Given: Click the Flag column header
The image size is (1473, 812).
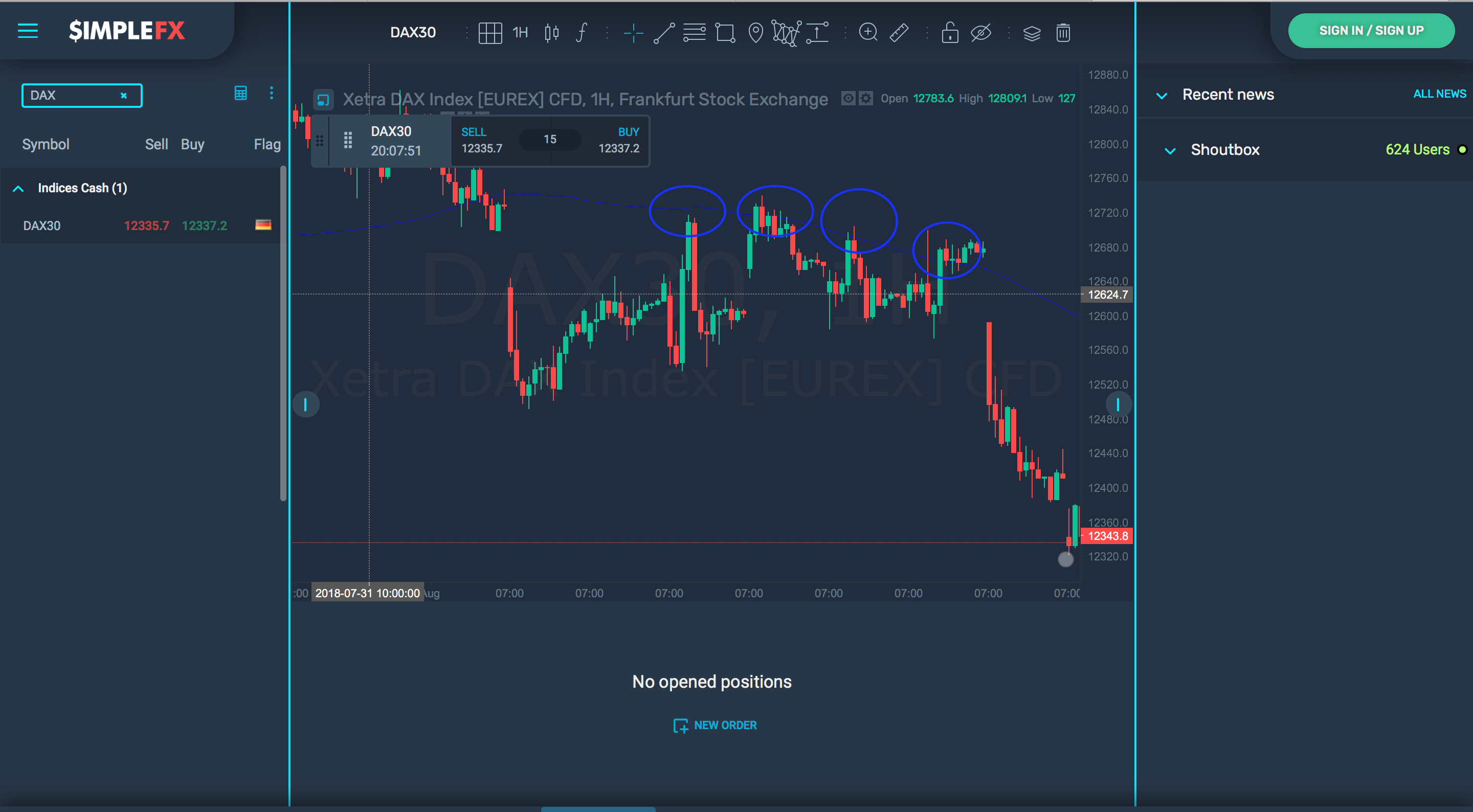Looking at the screenshot, I should 267,145.
